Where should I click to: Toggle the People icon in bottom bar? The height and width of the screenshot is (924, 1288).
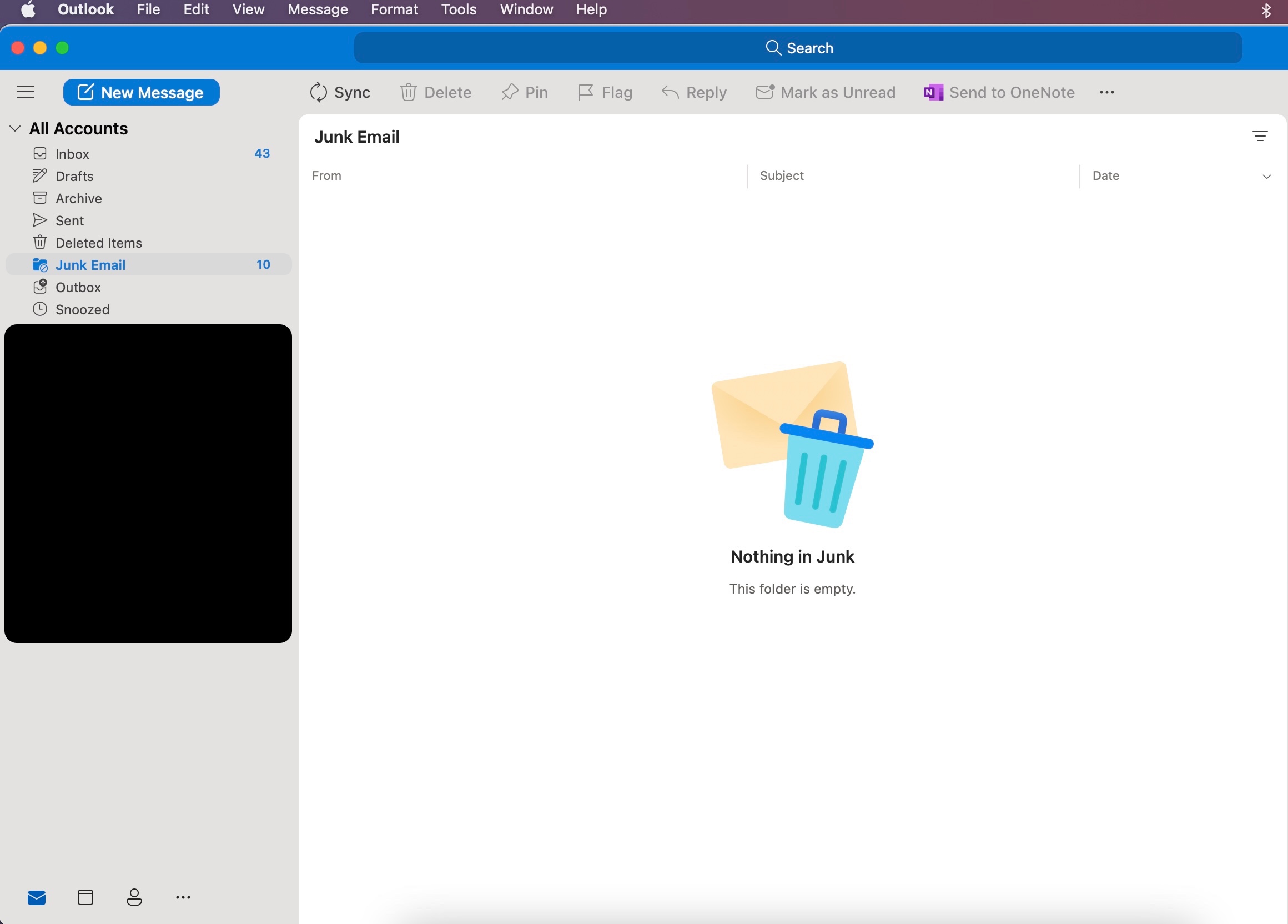pos(134,897)
